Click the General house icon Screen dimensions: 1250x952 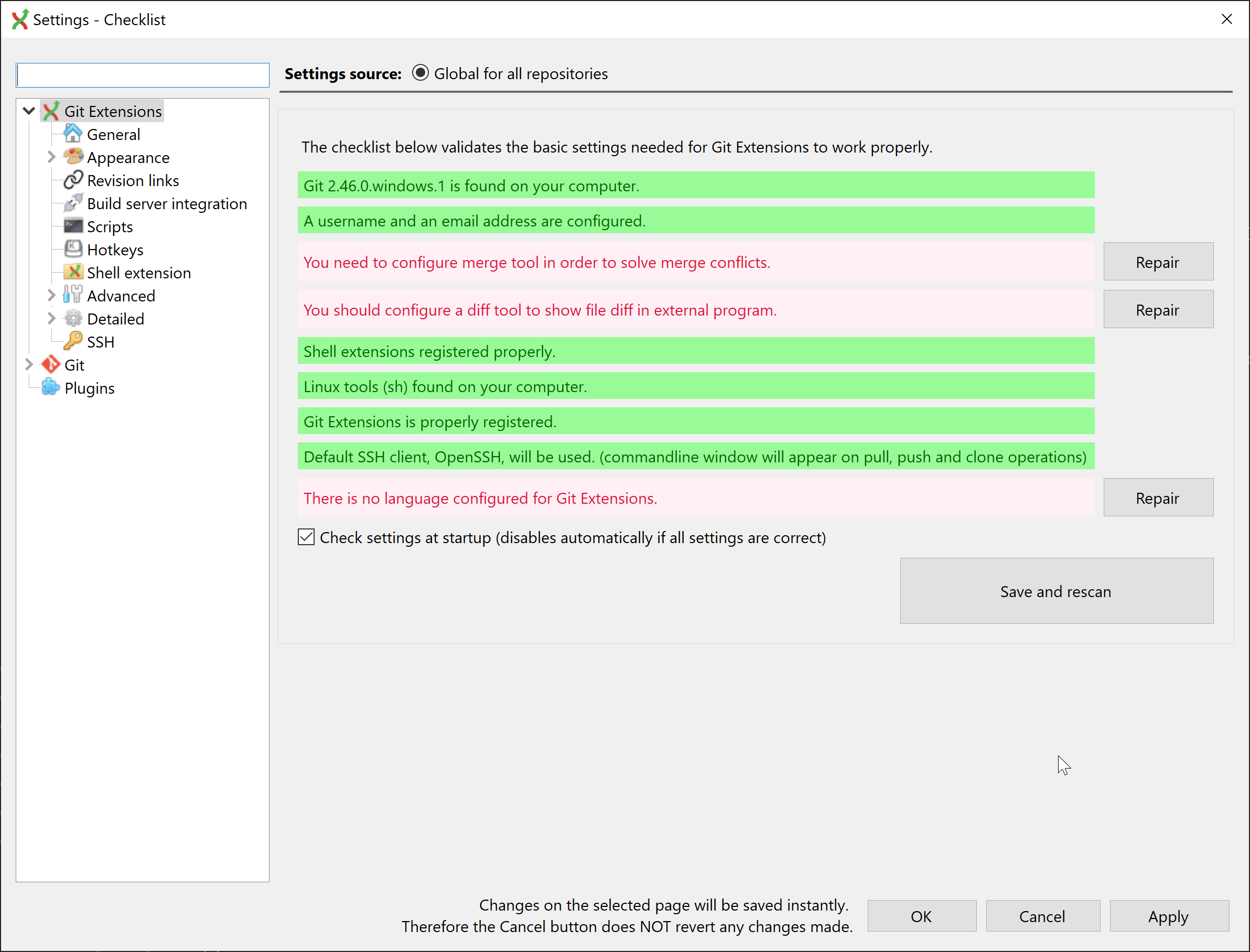click(72, 134)
